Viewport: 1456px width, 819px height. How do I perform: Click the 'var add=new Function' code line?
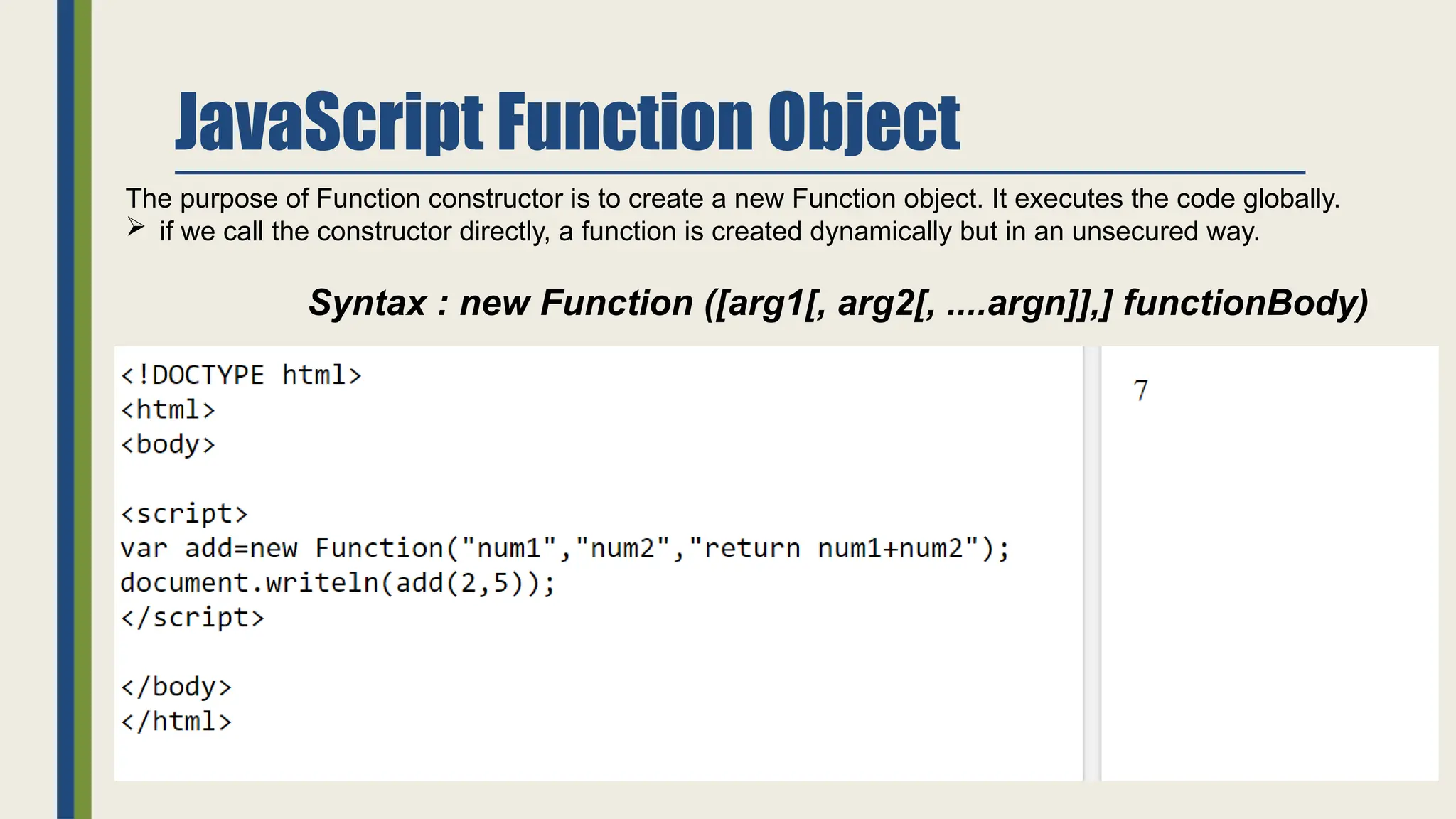click(565, 548)
